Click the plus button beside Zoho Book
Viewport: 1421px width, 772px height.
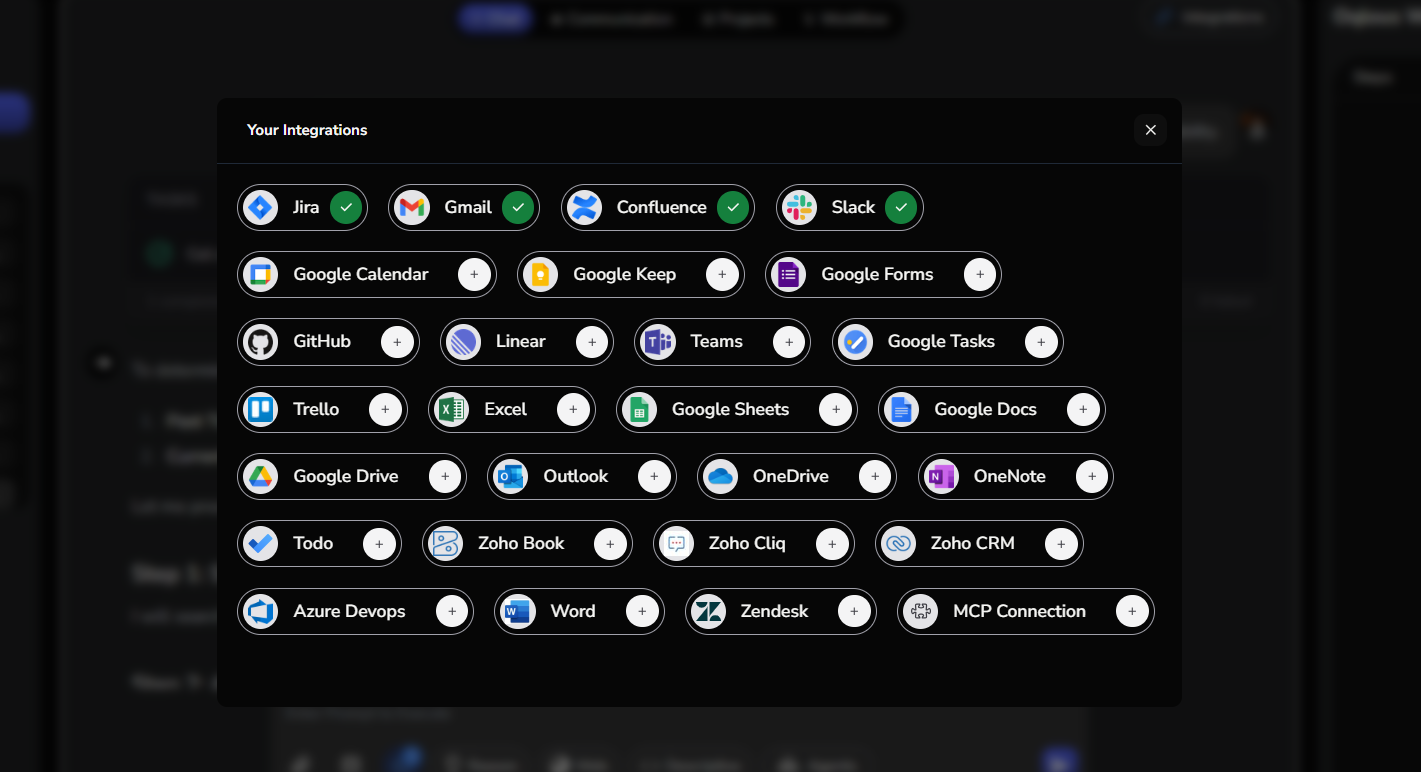[610, 544]
